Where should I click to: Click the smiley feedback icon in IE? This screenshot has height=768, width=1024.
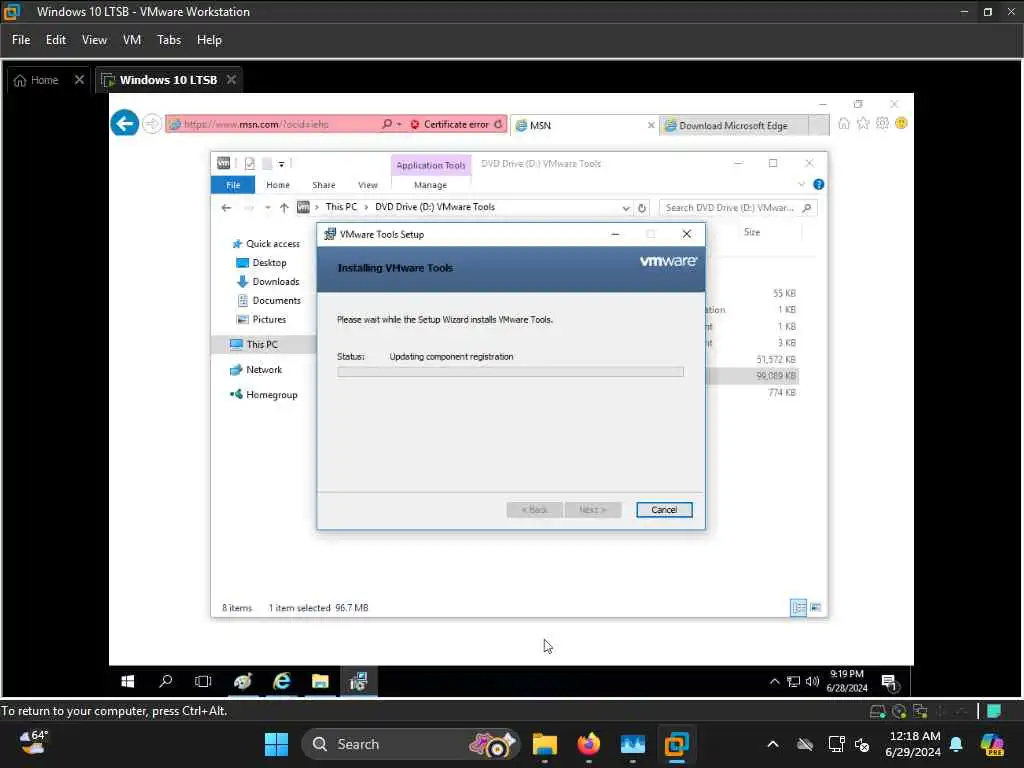click(x=901, y=123)
